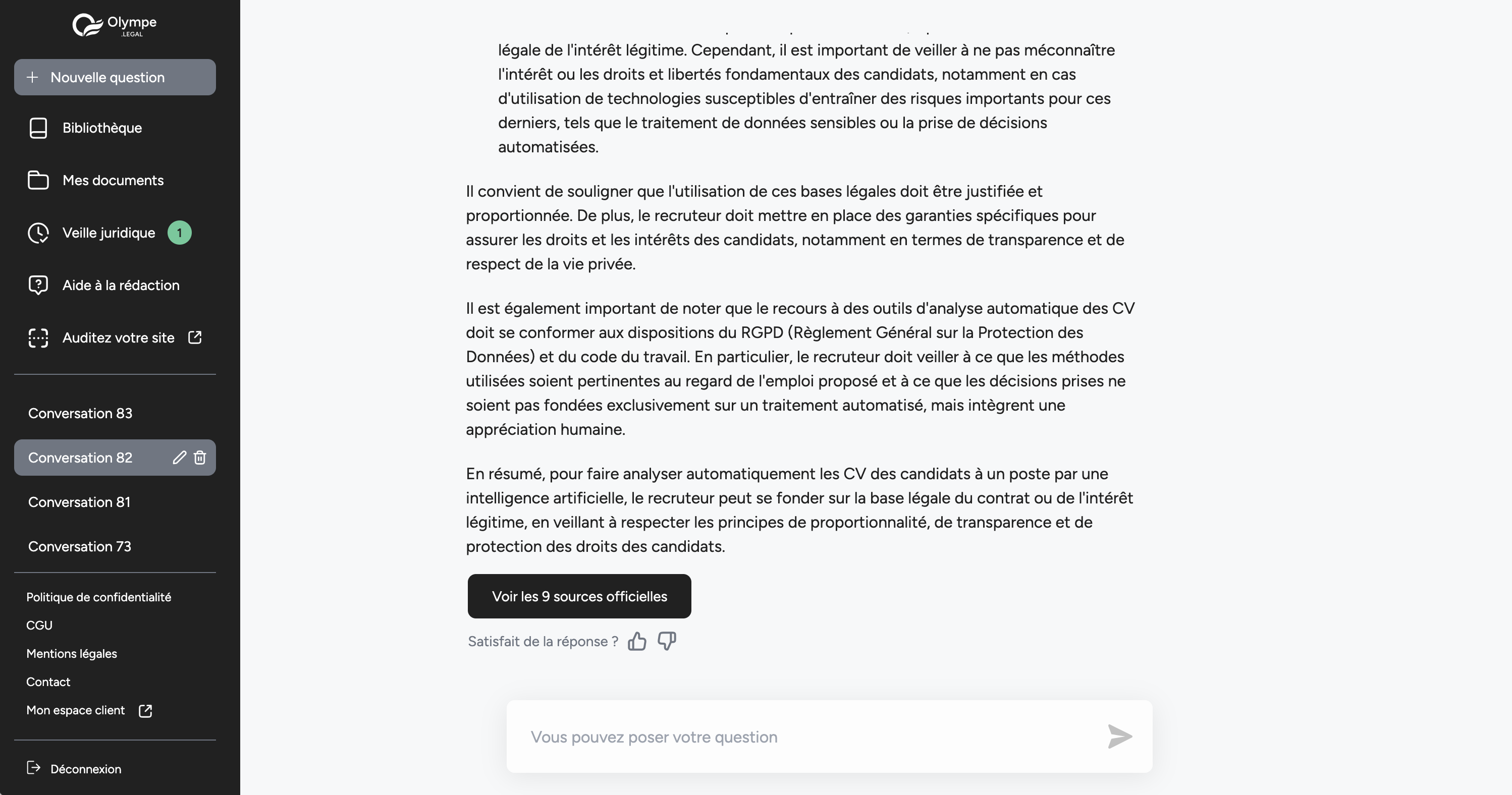Click the thumbs up feedback icon
The image size is (1512, 795).
click(637, 641)
